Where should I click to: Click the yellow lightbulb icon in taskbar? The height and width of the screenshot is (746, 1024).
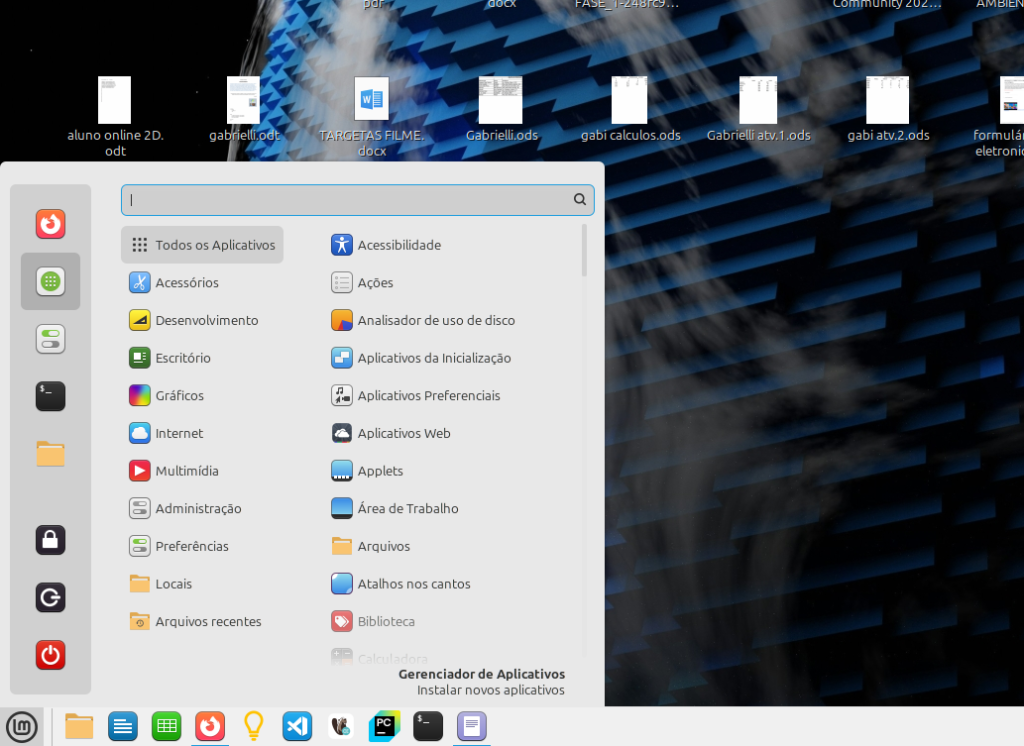(x=253, y=726)
